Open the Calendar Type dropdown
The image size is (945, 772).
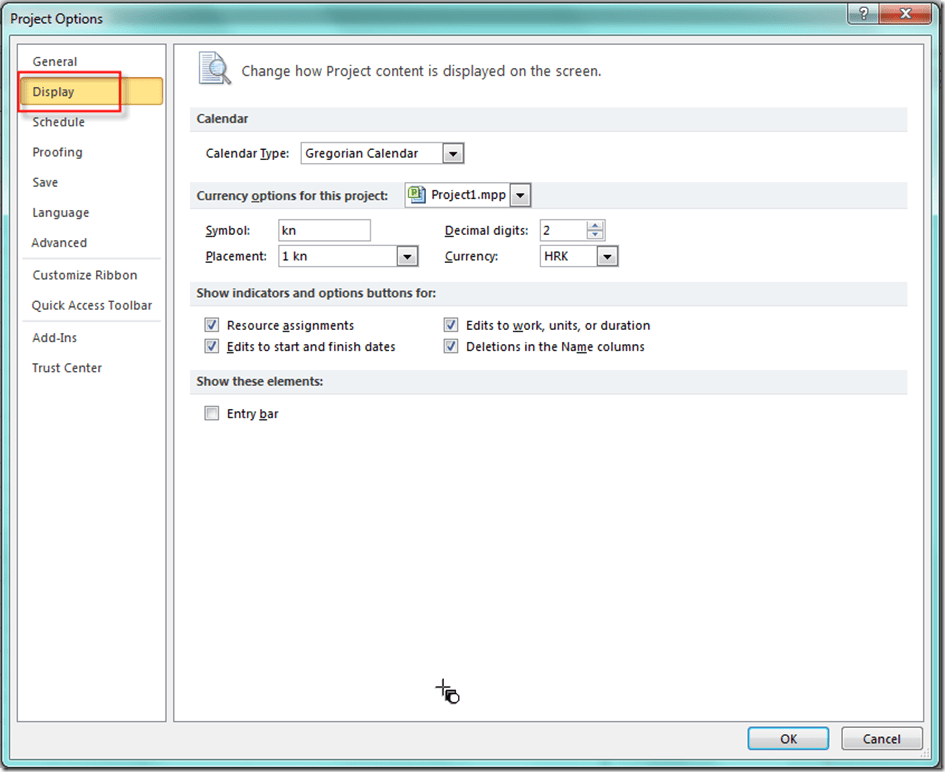tap(453, 154)
